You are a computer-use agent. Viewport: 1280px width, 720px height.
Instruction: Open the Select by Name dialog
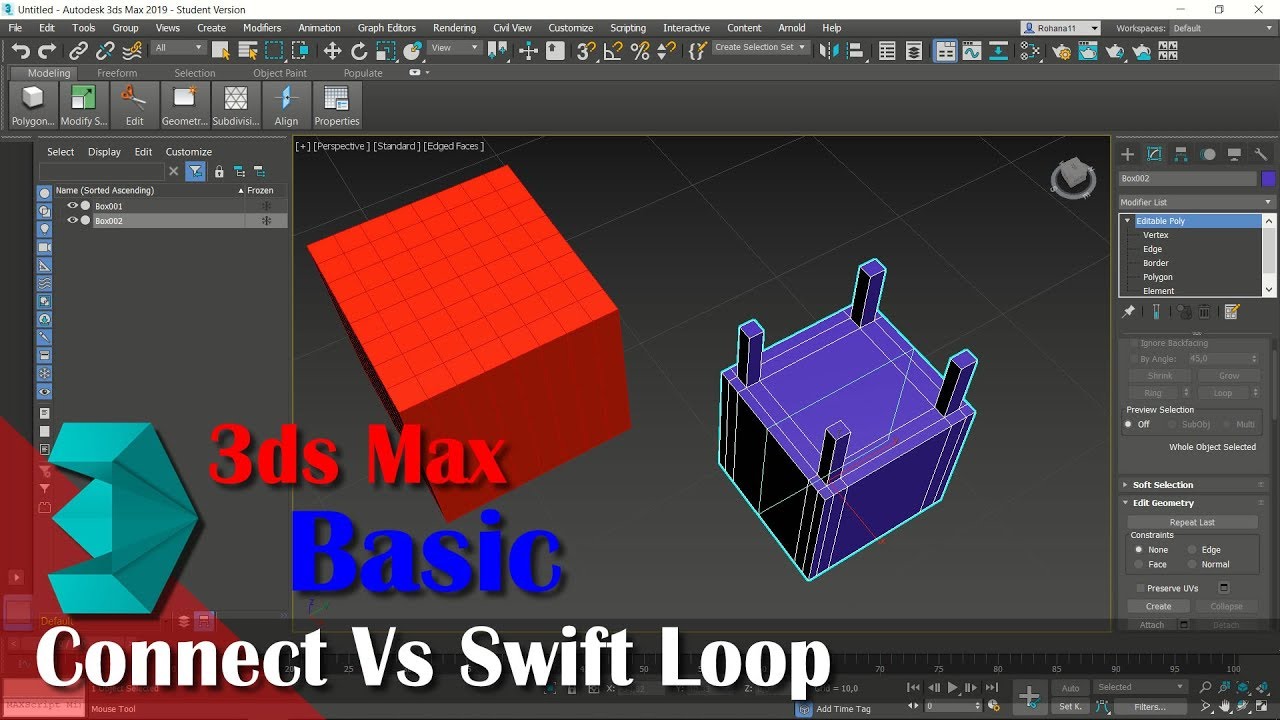point(248,51)
